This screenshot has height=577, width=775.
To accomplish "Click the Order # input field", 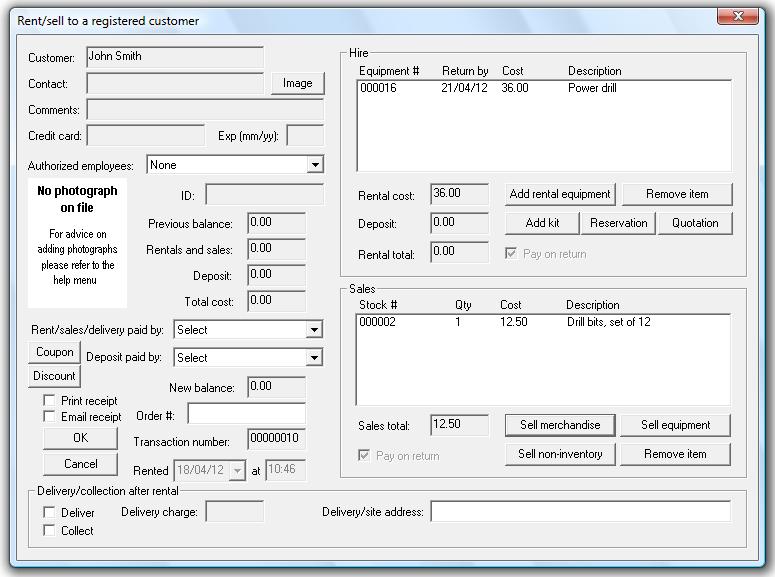I will click(246, 414).
